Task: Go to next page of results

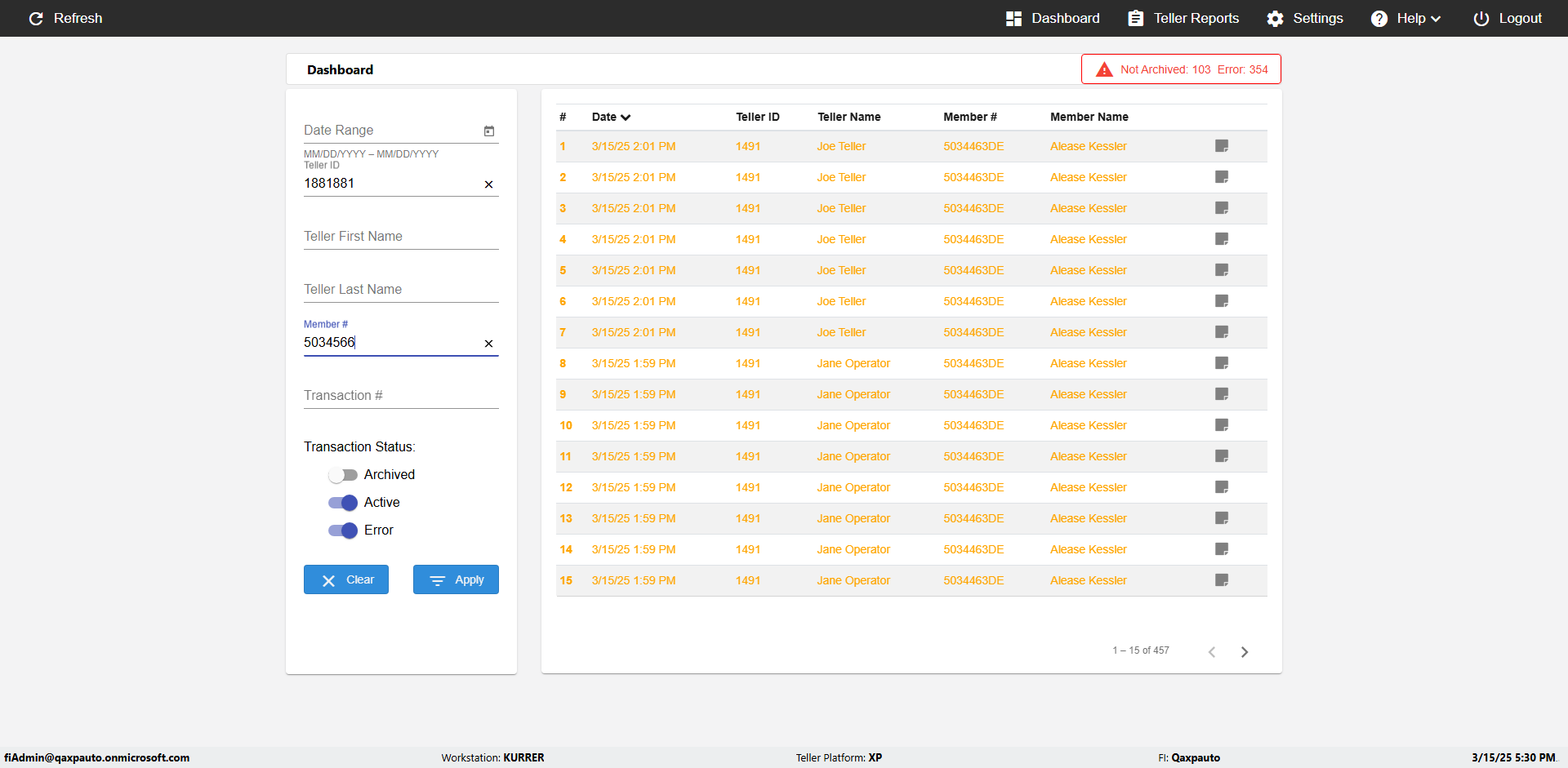Action: tap(1245, 651)
